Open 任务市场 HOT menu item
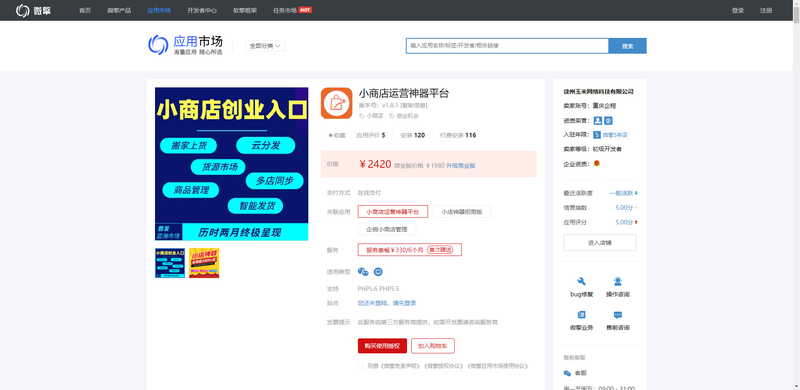 point(292,10)
